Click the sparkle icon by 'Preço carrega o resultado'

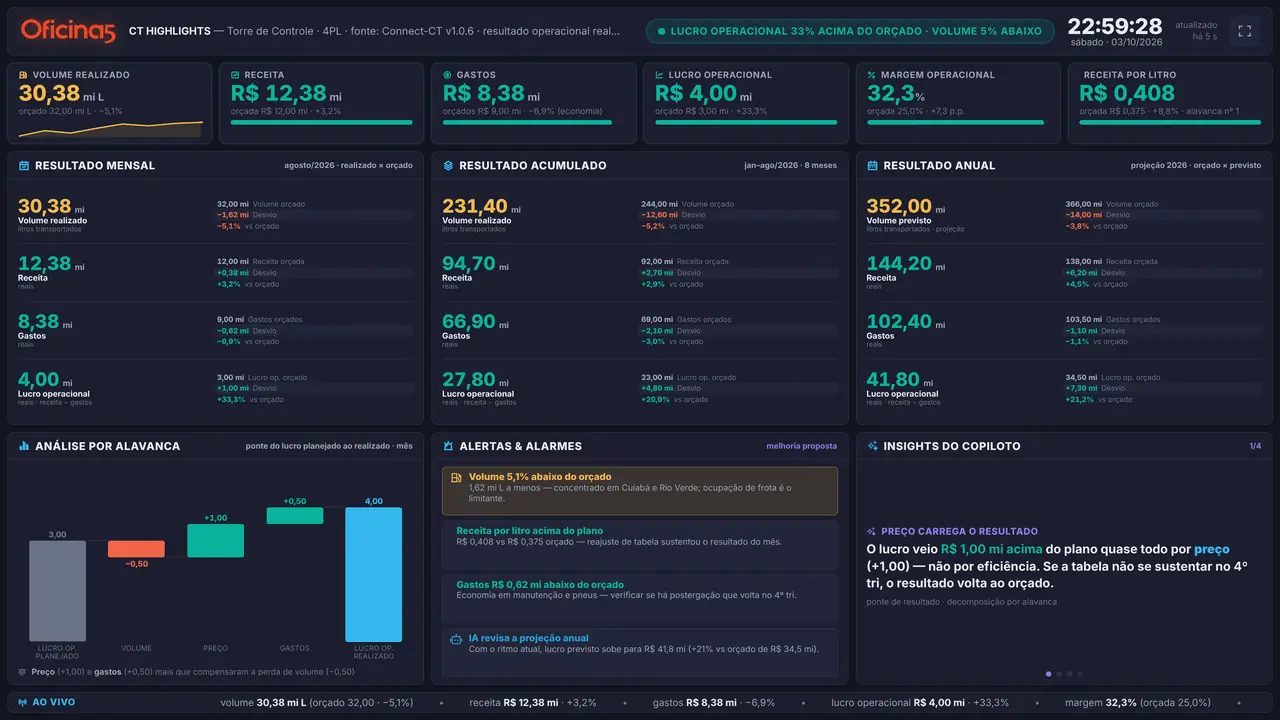[x=872, y=532]
